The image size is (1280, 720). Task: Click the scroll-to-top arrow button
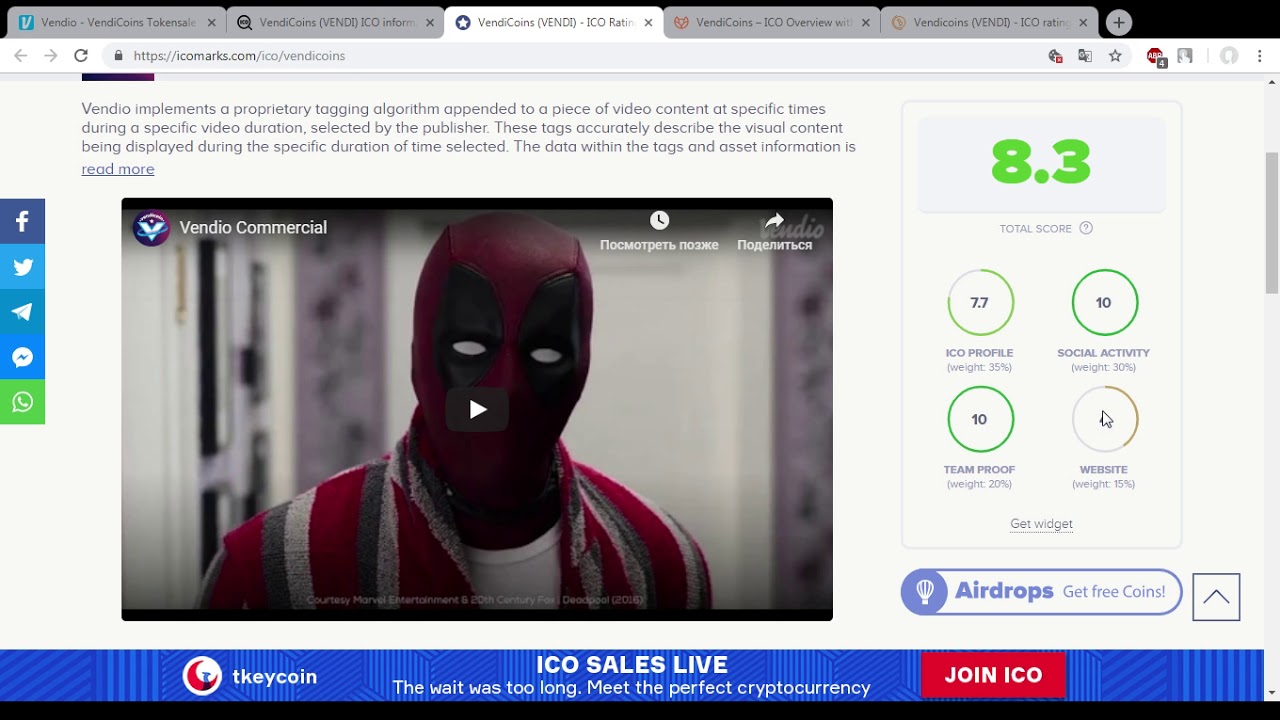1216,597
